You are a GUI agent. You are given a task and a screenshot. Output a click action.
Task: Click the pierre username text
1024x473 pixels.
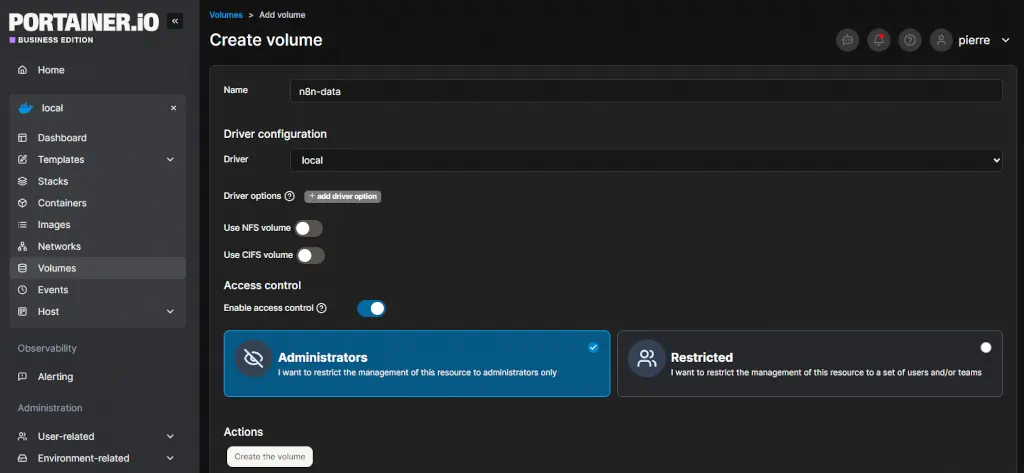pyautogui.click(x=974, y=41)
